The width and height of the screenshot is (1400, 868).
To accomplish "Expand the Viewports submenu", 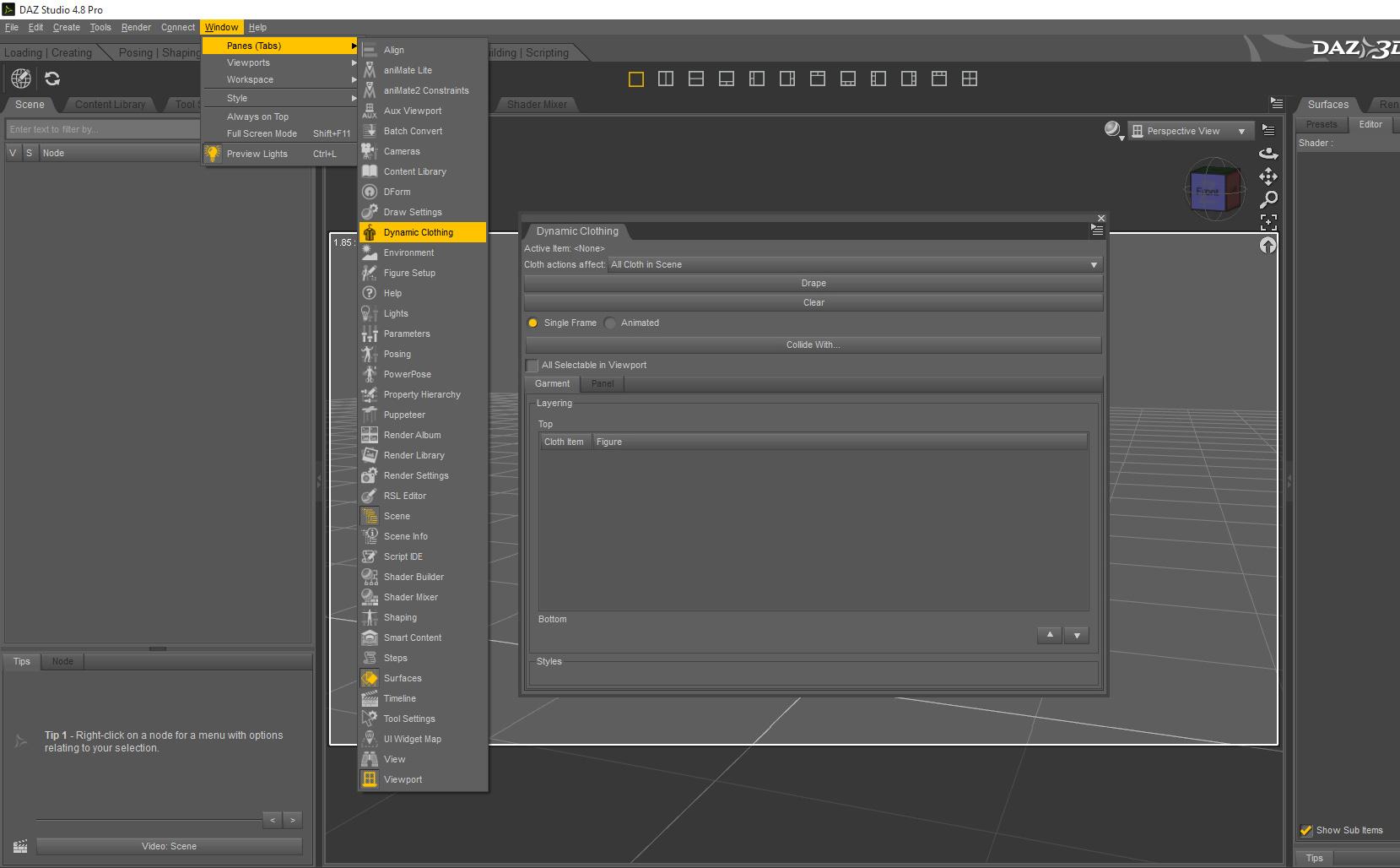I will point(279,62).
